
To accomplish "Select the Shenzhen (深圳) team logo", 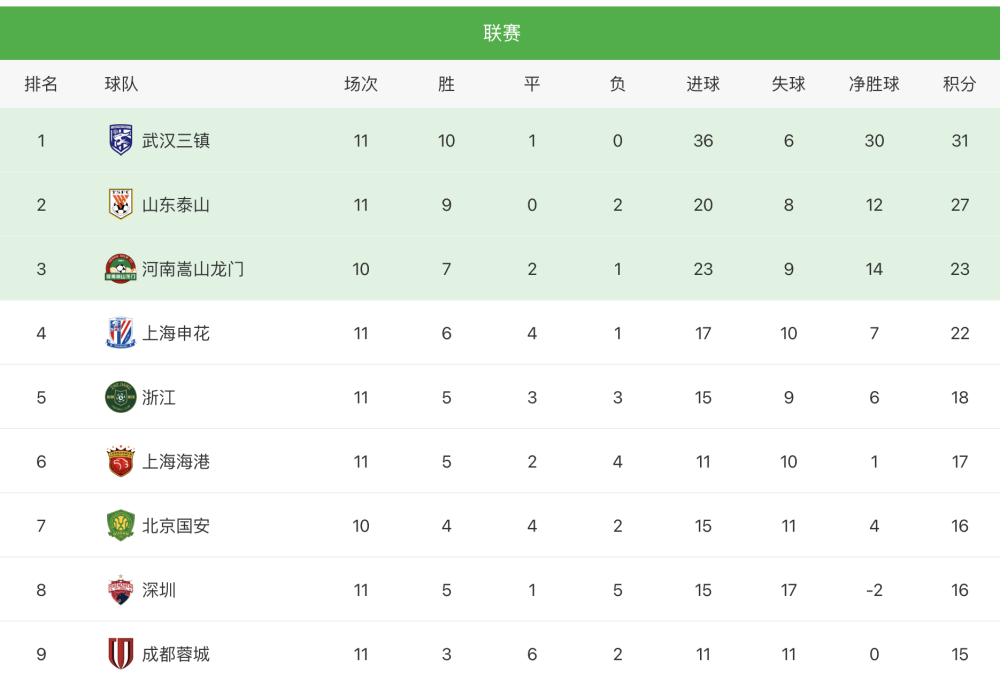I will tap(121, 589).
